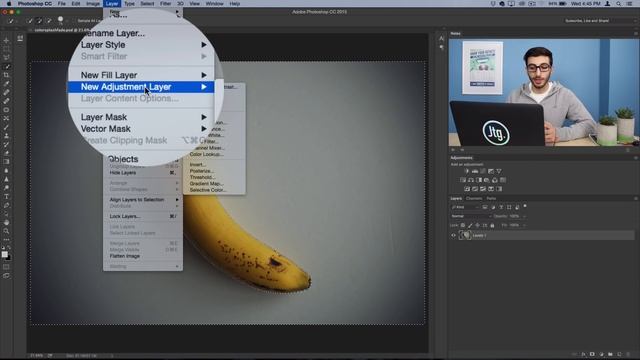Viewport: 640px width, 360px height.
Task: Add Invert adjustment icon in Adjustments panel
Action: click(467, 189)
